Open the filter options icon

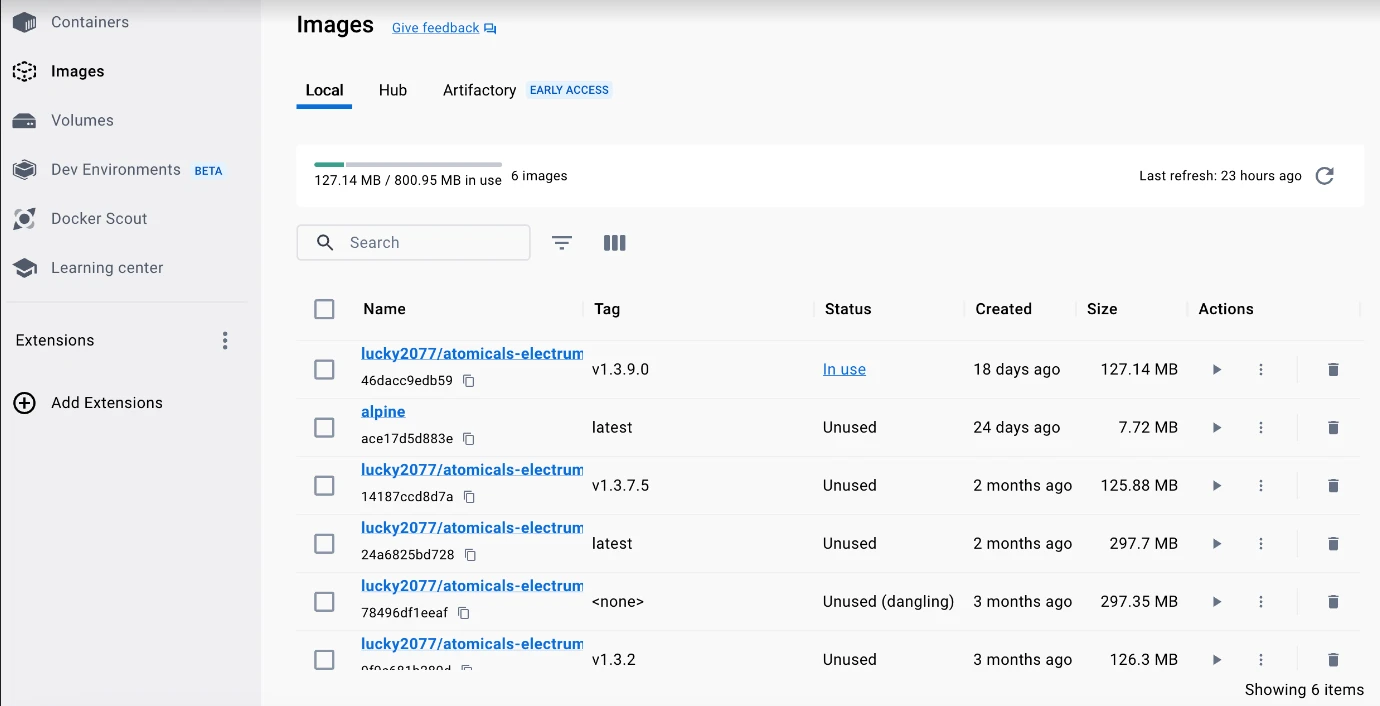[x=562, y=243]
